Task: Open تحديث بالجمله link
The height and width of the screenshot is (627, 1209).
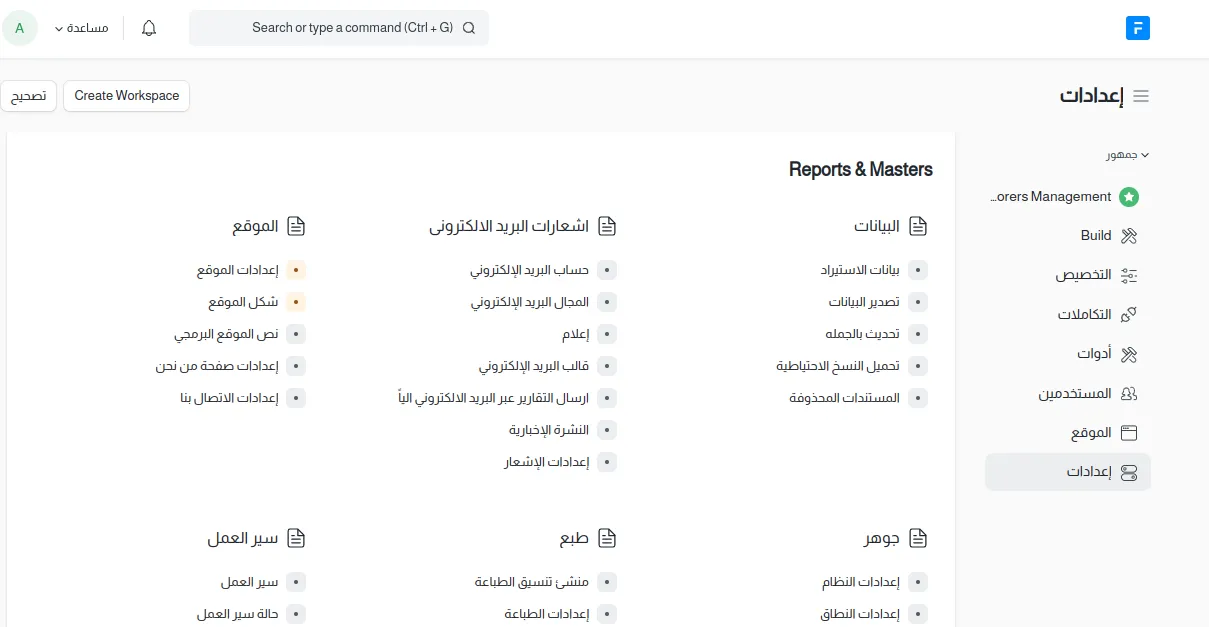Action: 862,334
